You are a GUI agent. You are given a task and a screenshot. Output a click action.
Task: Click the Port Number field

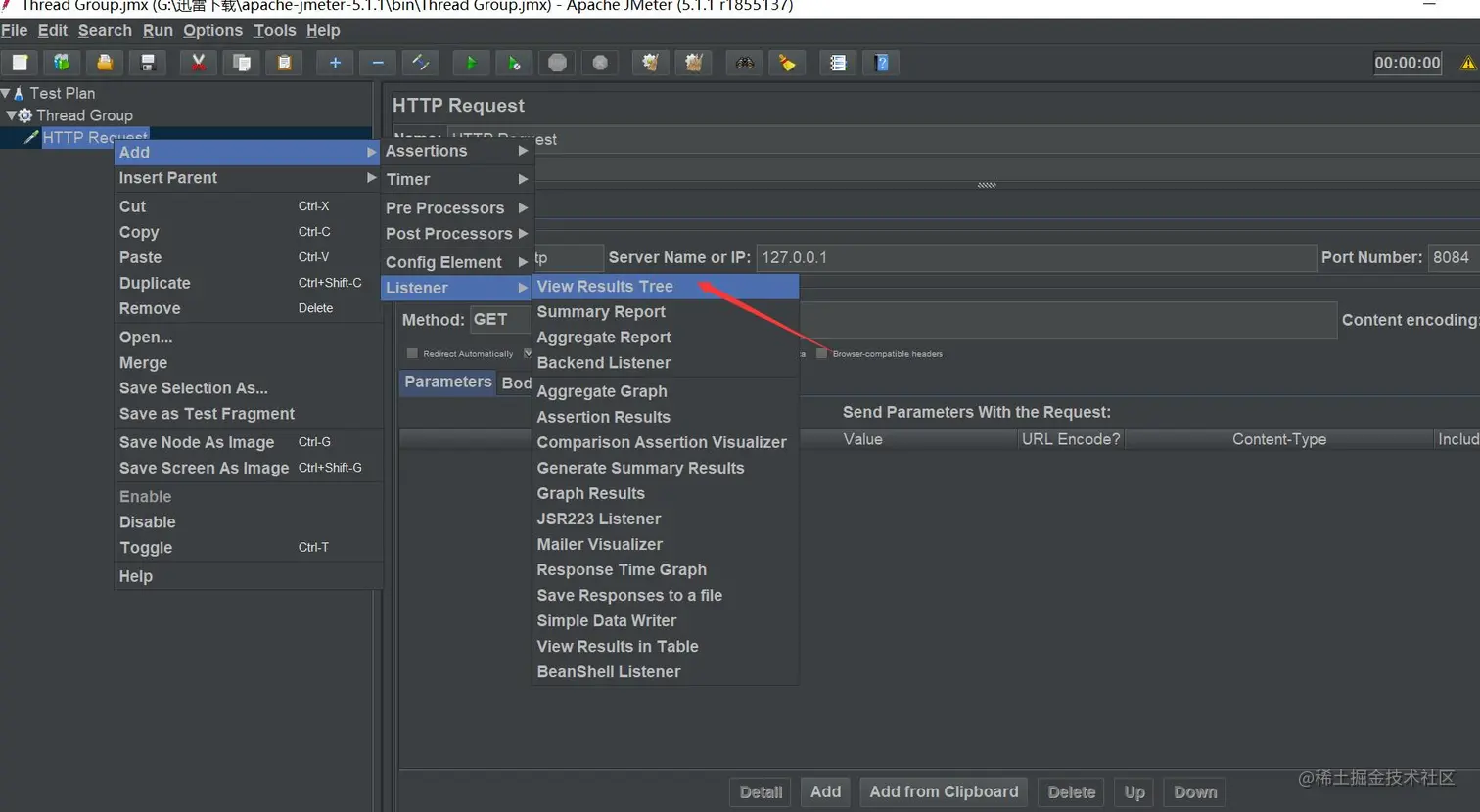[1454, 257]
